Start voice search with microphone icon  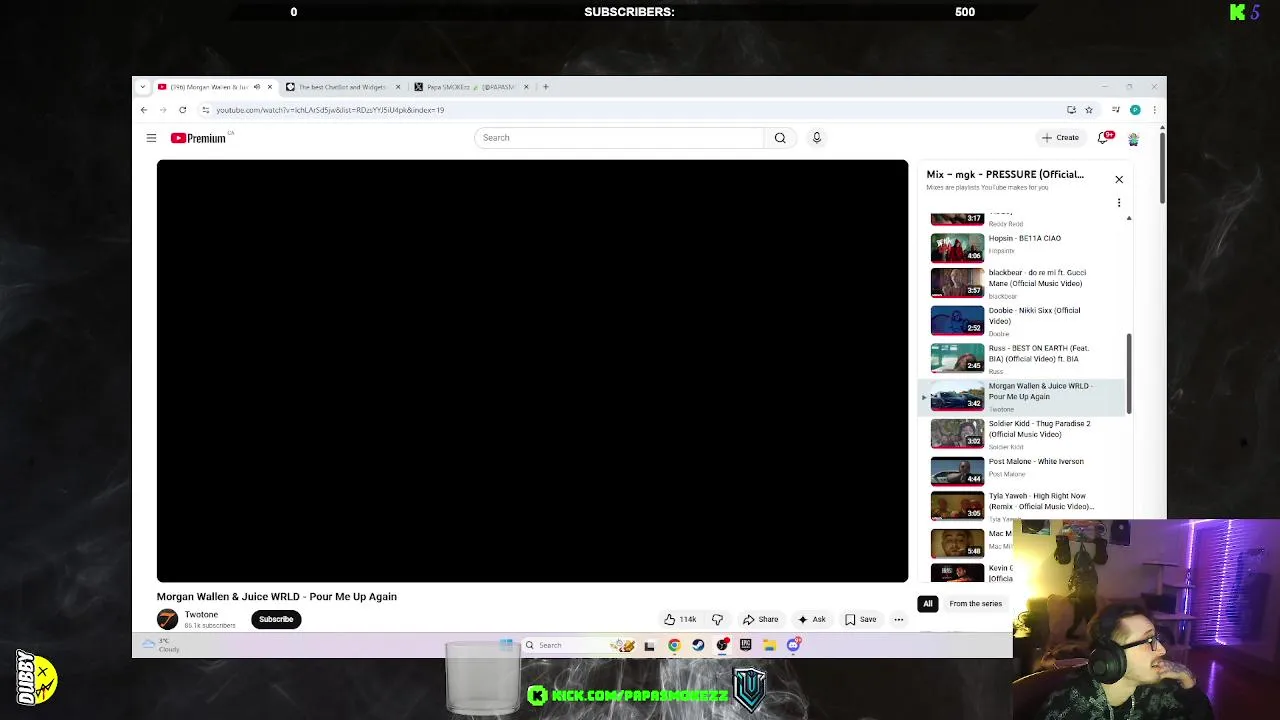816,138
